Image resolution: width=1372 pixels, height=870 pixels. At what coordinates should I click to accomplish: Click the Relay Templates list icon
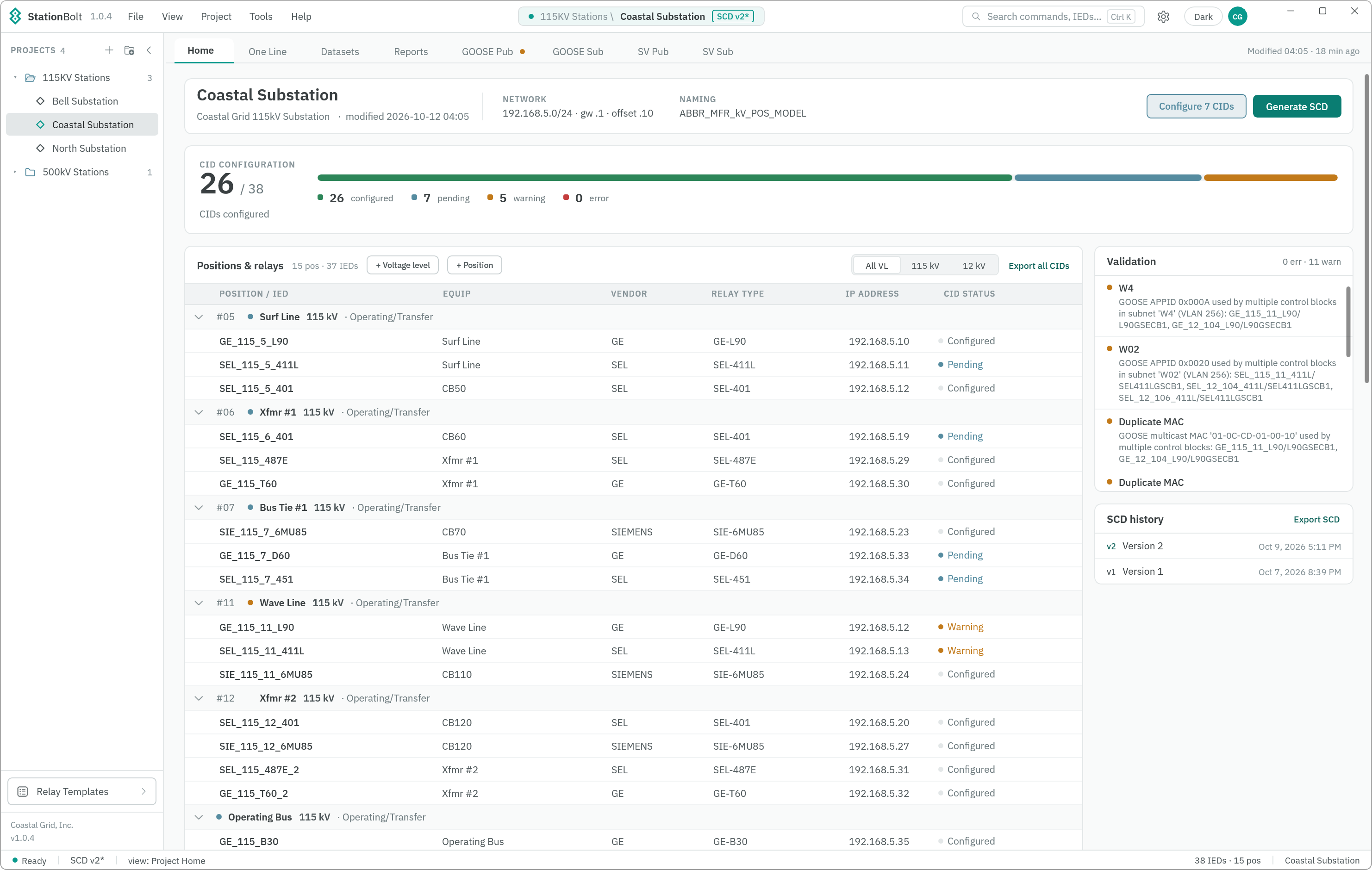[23, 791]
